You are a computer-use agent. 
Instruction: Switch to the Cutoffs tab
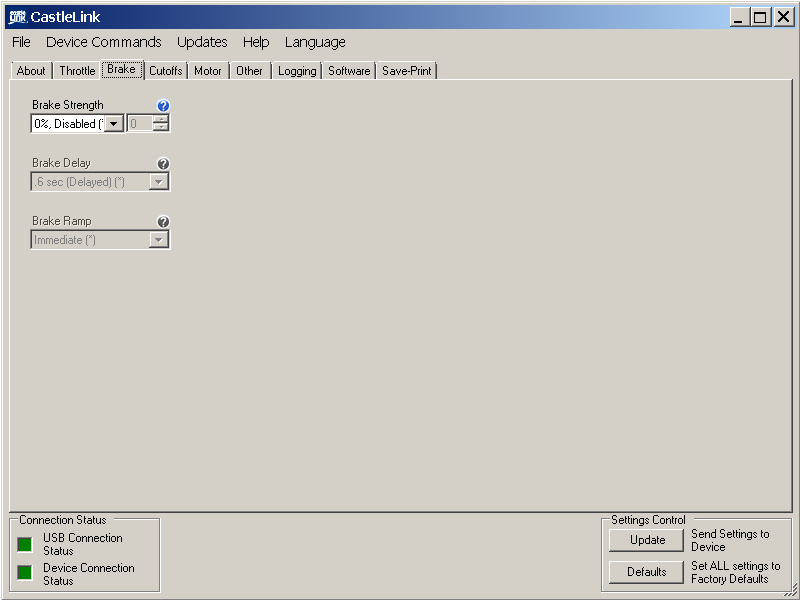click(166, 71)
